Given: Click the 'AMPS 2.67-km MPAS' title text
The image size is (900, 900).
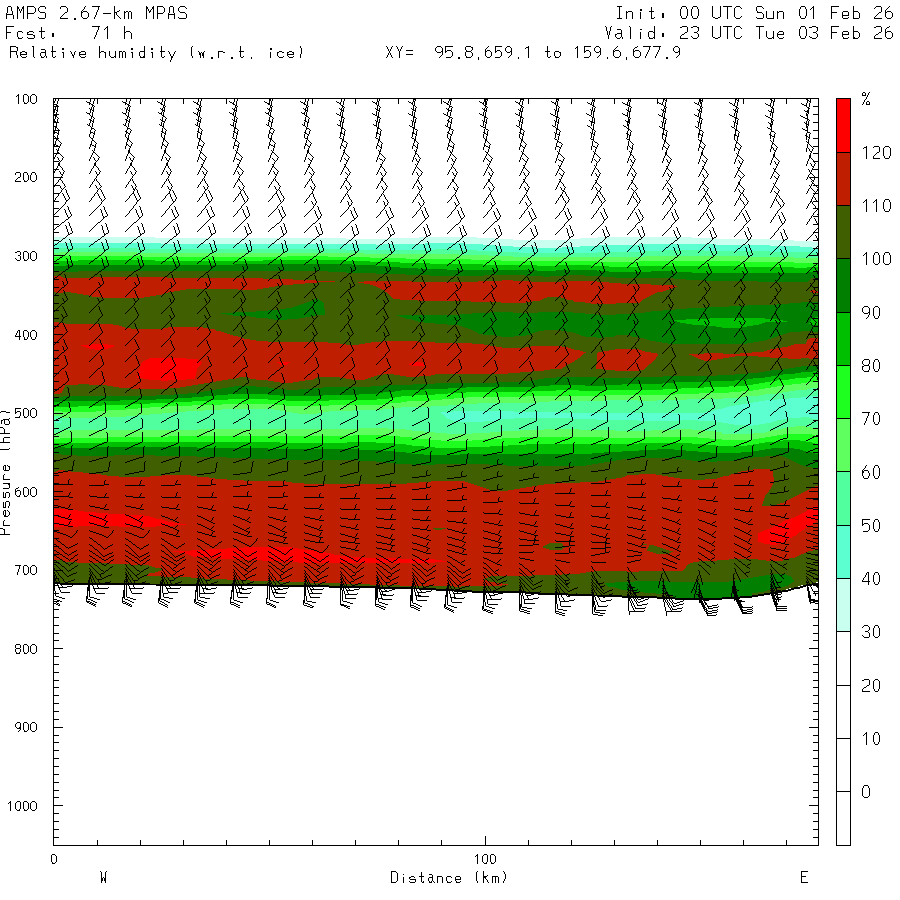Looking at the screenshot, I should (96, 13).
